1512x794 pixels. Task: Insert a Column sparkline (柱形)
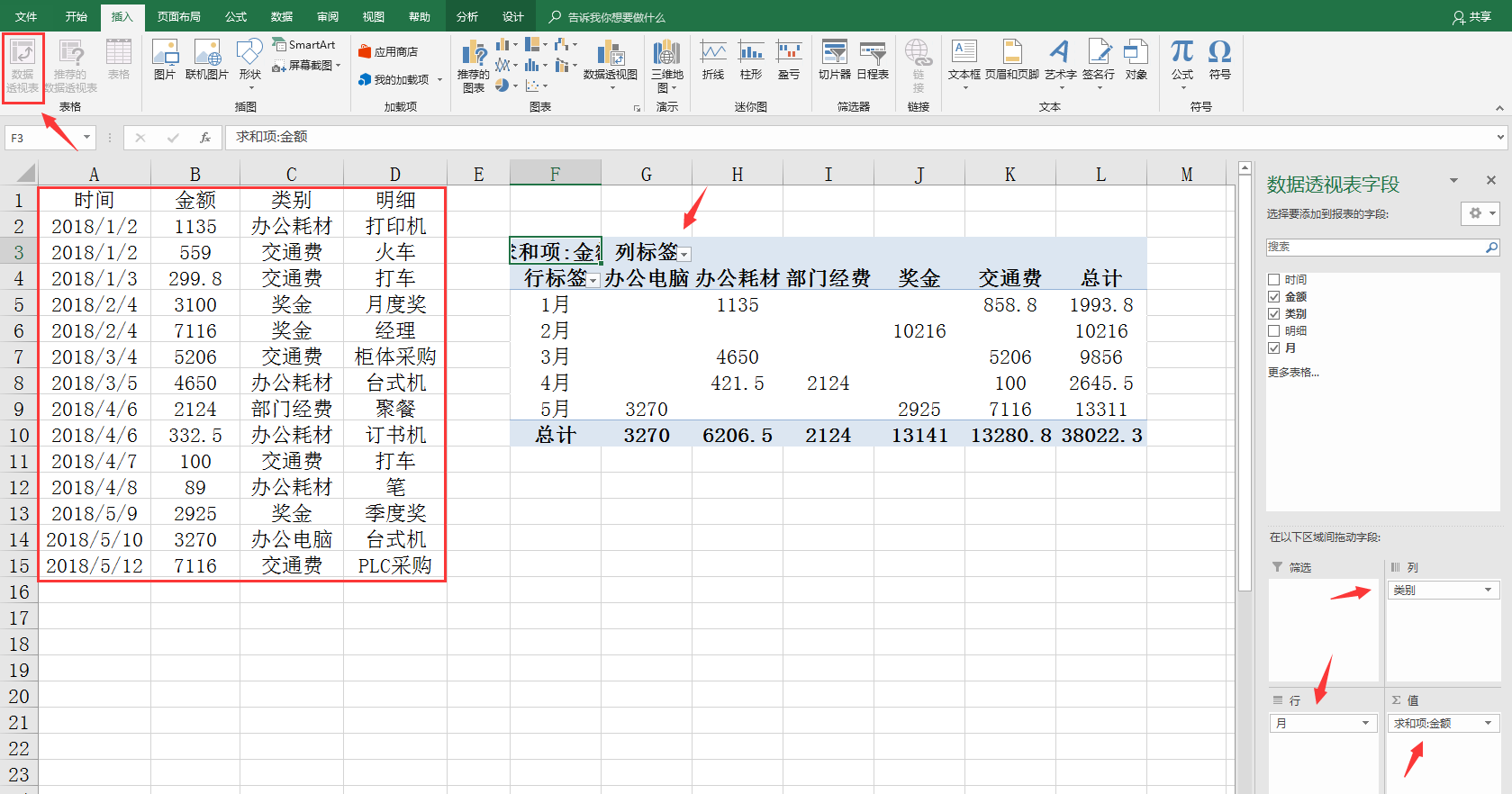[x=751, y=60]
